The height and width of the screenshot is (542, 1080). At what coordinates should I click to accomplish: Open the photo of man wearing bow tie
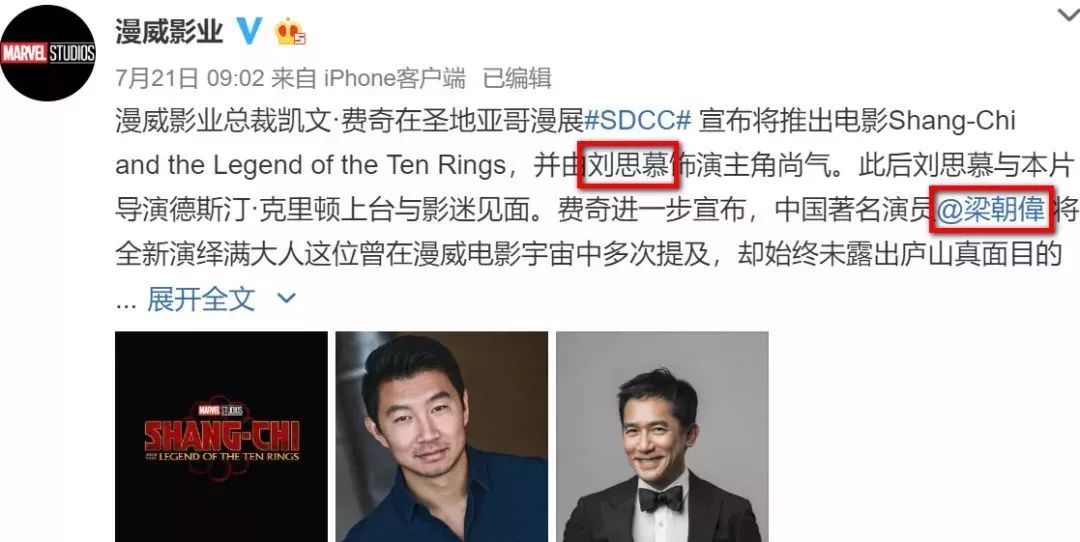pyautogui.click(x=662, y=437)
